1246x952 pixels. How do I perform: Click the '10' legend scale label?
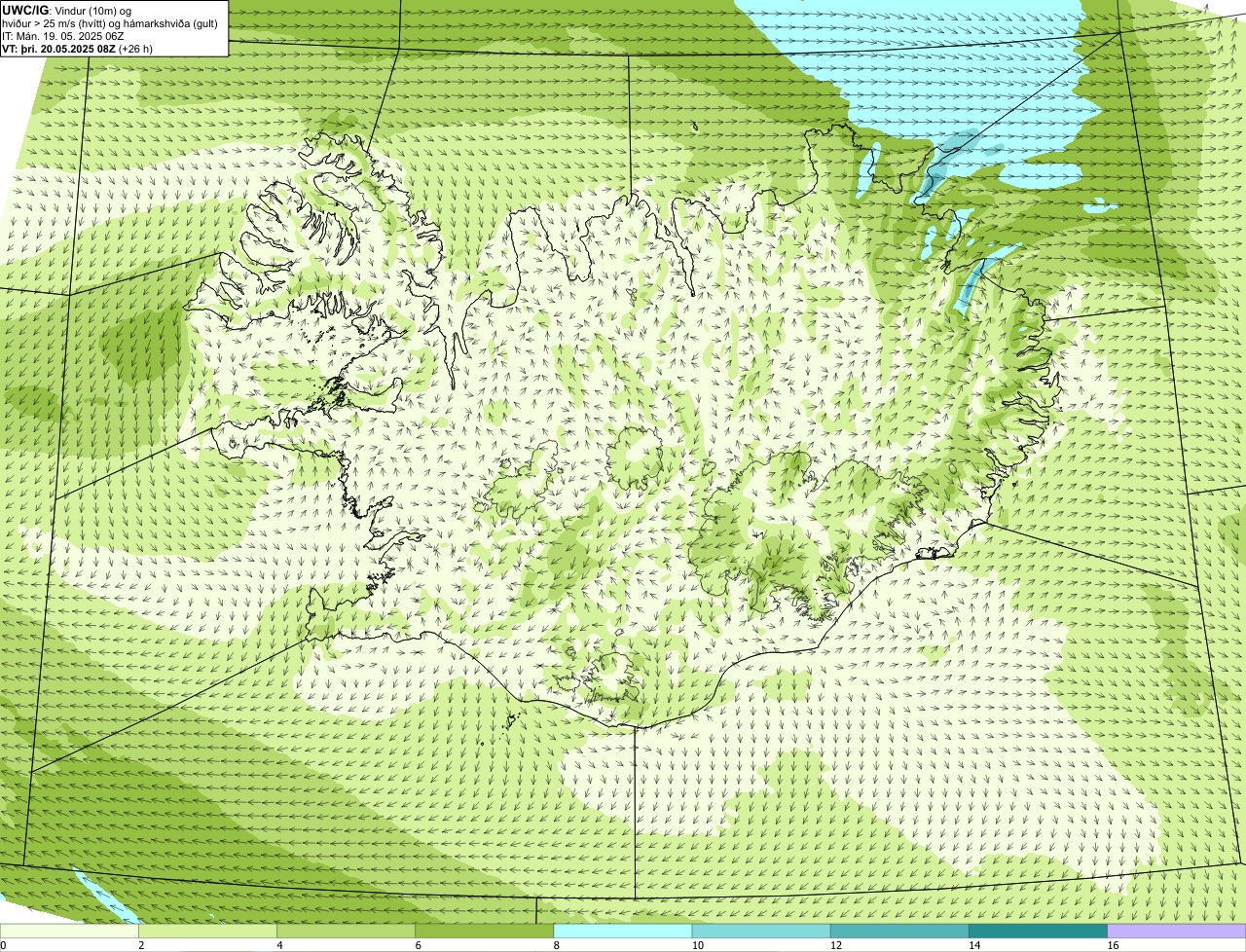pyautogui.click(x=697, y=945)
